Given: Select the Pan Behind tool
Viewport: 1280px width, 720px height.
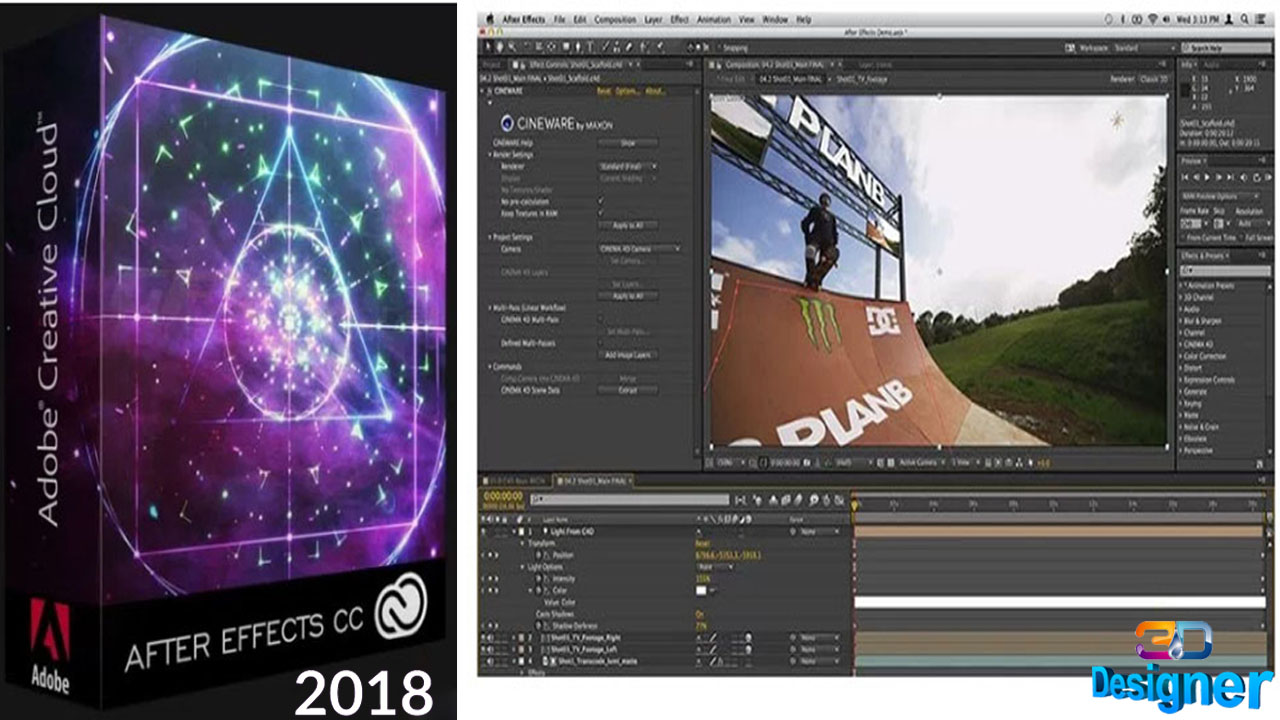Looking at the screenshot, I should (551, 47).
